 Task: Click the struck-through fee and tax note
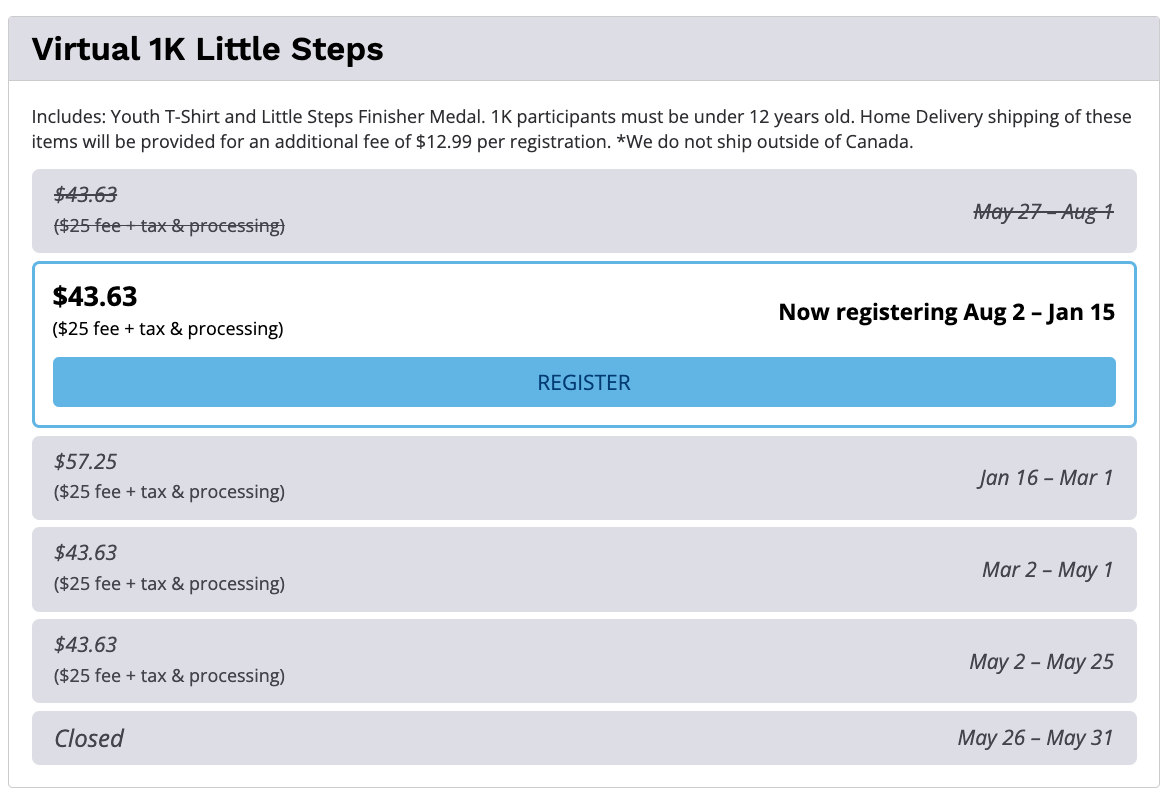[x=169, y=226]
